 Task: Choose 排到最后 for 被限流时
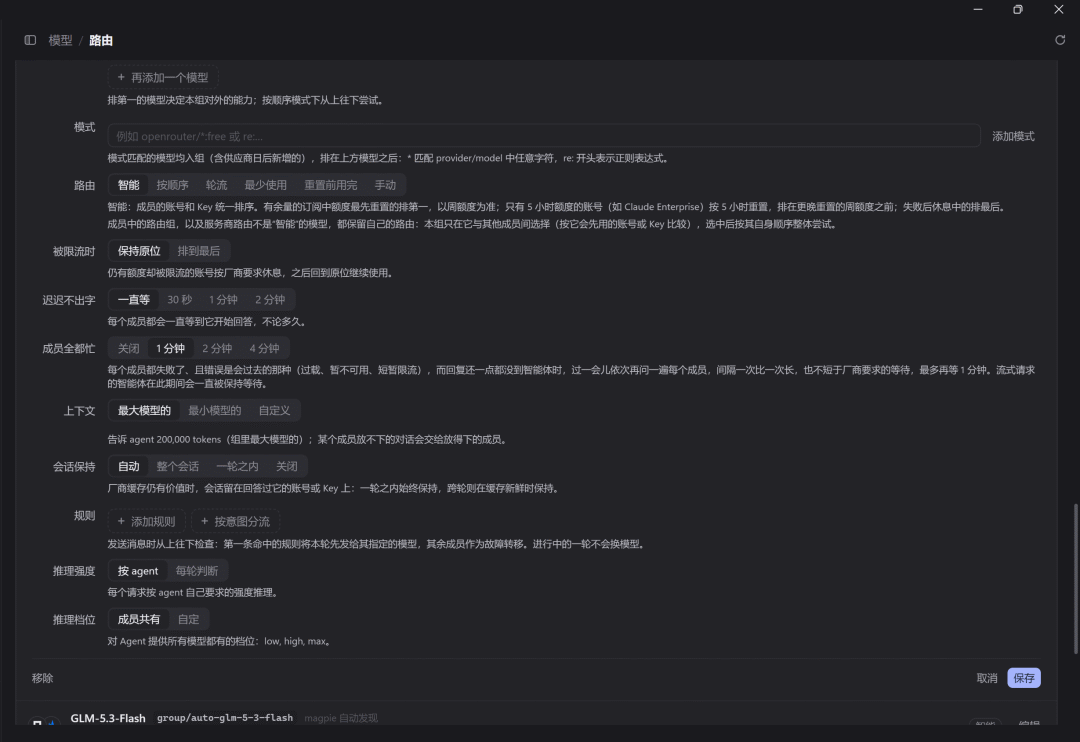coord(198,251)
